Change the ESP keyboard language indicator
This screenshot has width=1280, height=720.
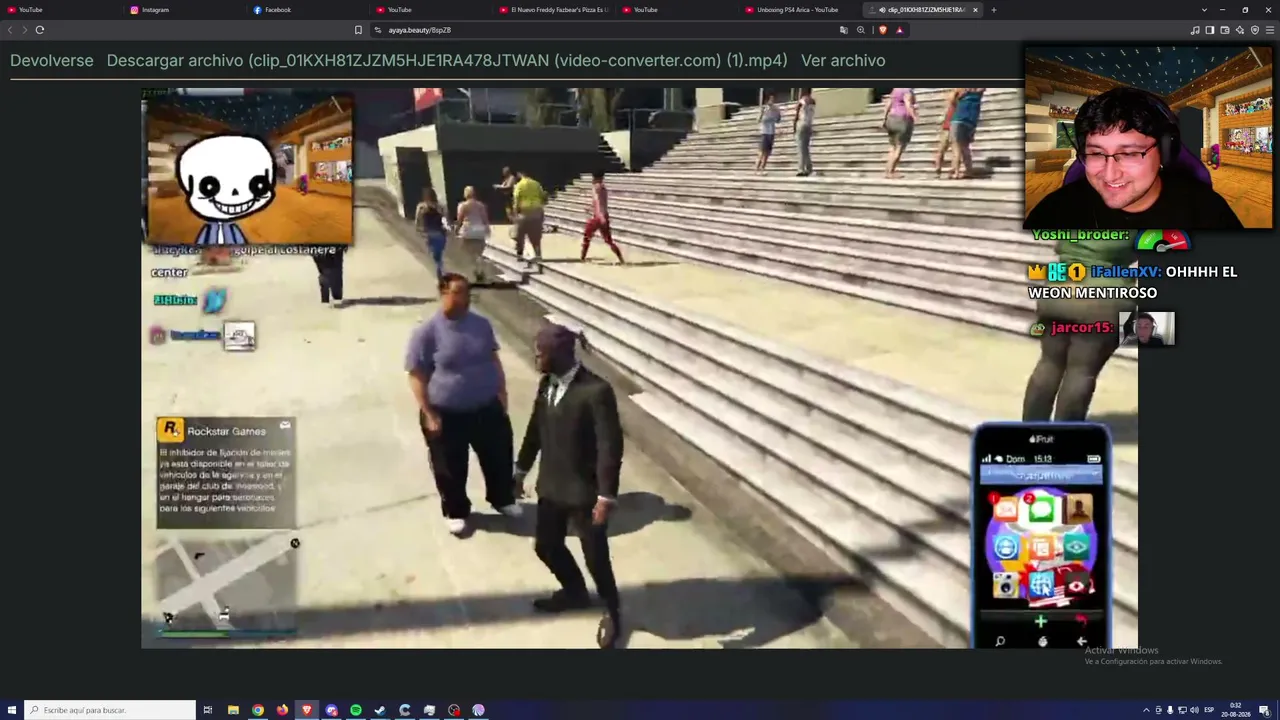pyautogui.click(x=1209, y=710)
